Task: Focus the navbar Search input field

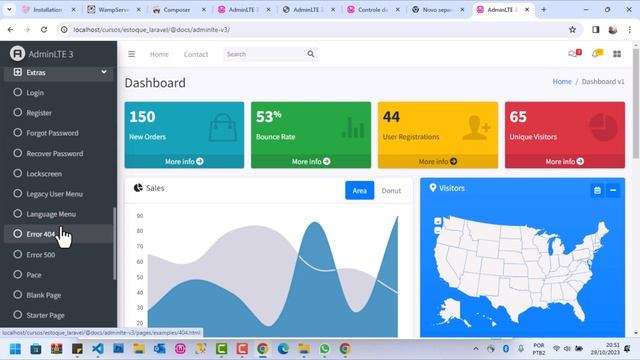Action: [264, 54]
